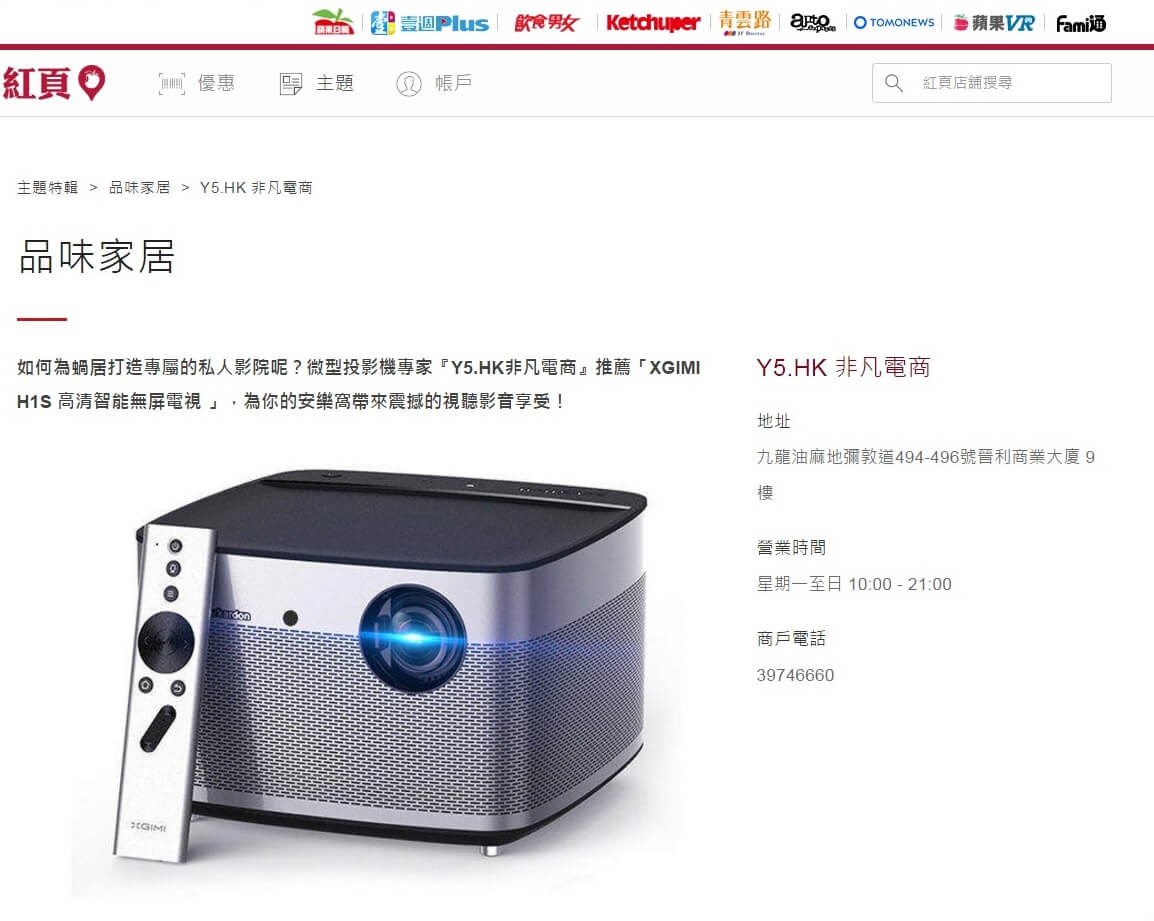Click the auto express logo
Image resolution: width=1154 pixels, height=921 pixels.
coord(813,23)
